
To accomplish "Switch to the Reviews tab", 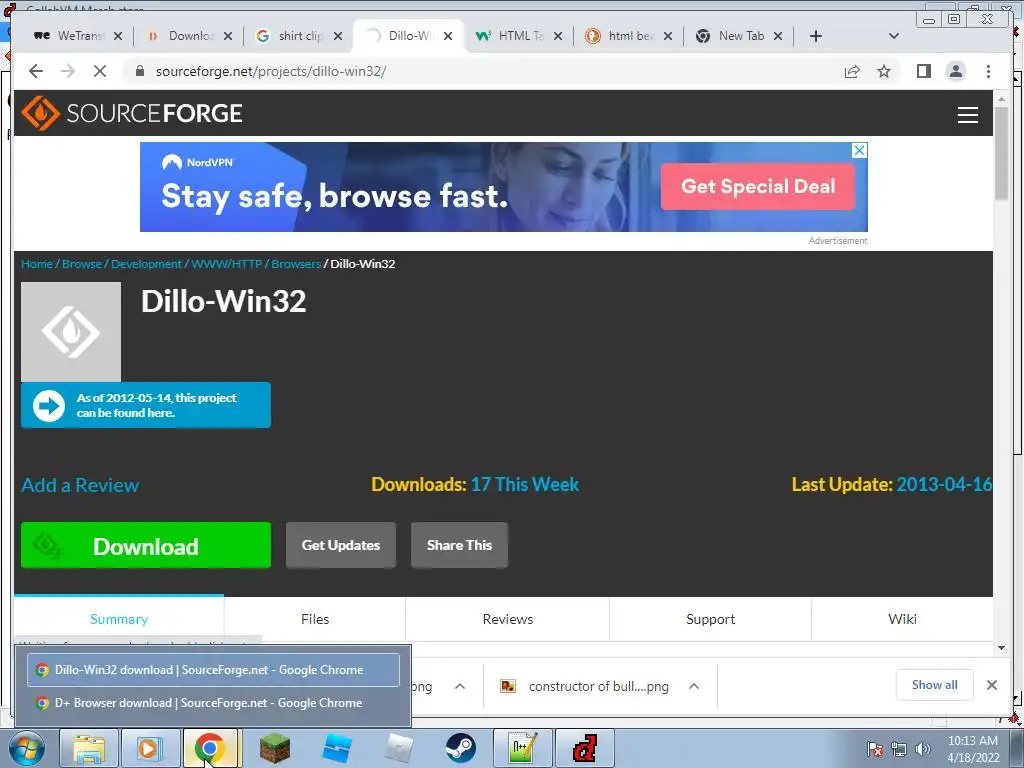I will tap(507, 619).
